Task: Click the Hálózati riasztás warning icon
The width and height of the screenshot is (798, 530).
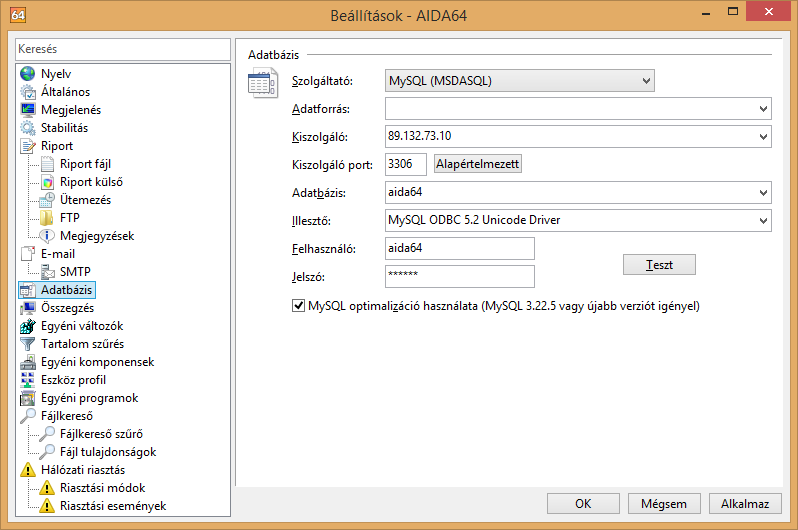Action: [27, 470]
